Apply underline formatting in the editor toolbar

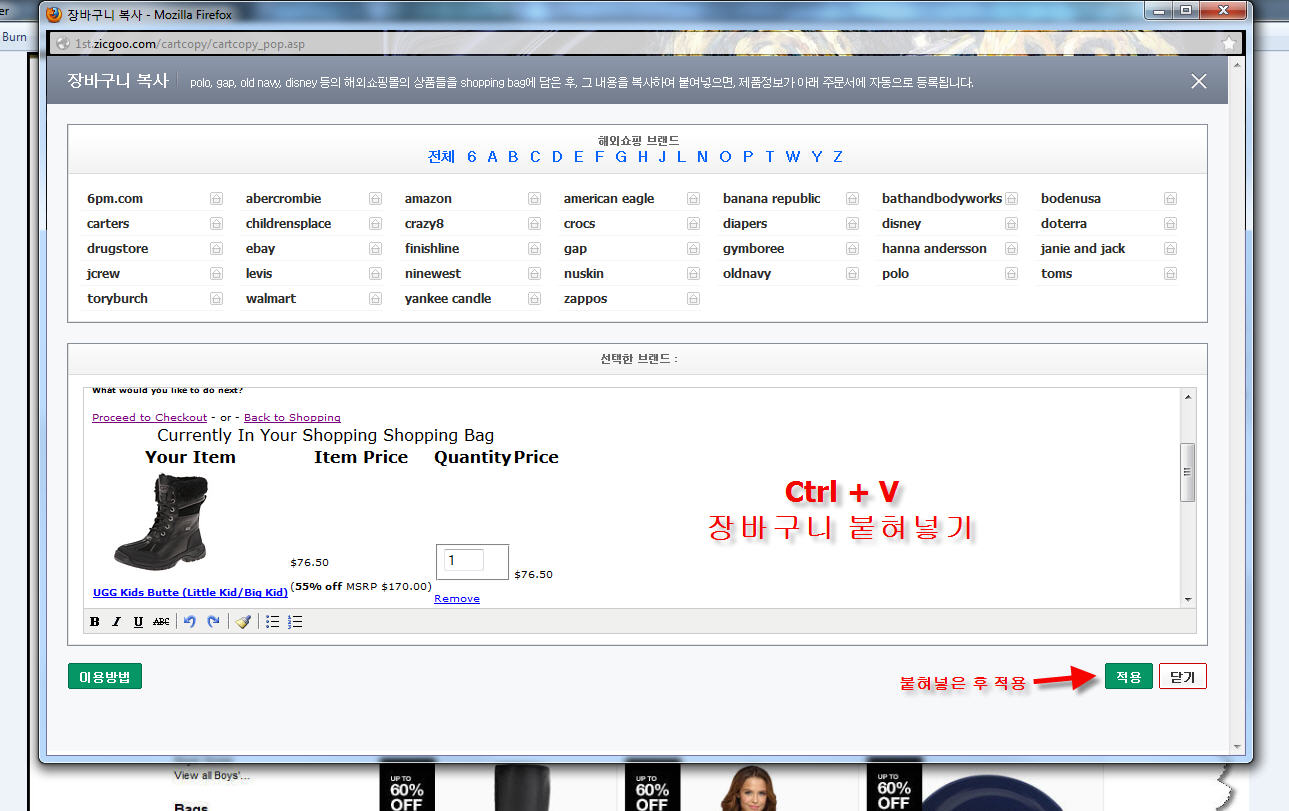pyautogui.click(x=138, y=622)
